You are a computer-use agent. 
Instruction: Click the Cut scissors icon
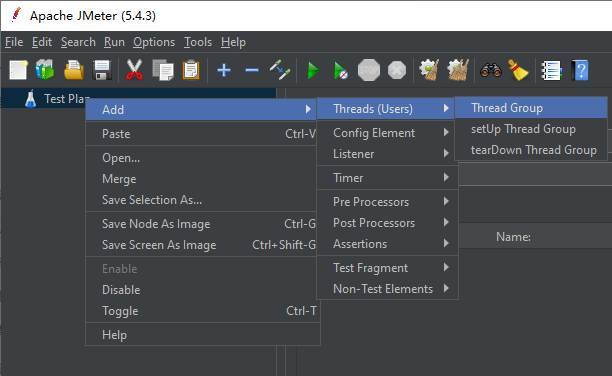134,70
